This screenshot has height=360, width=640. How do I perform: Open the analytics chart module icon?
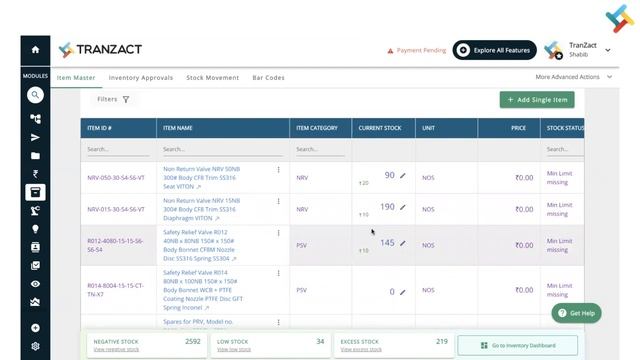[x=36, y=302]
